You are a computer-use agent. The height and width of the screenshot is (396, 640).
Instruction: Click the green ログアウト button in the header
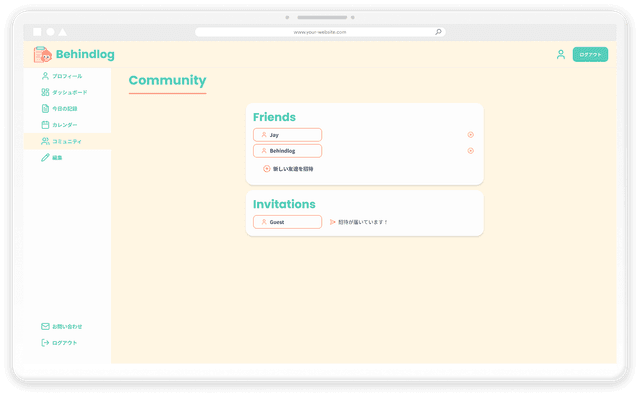590,54
